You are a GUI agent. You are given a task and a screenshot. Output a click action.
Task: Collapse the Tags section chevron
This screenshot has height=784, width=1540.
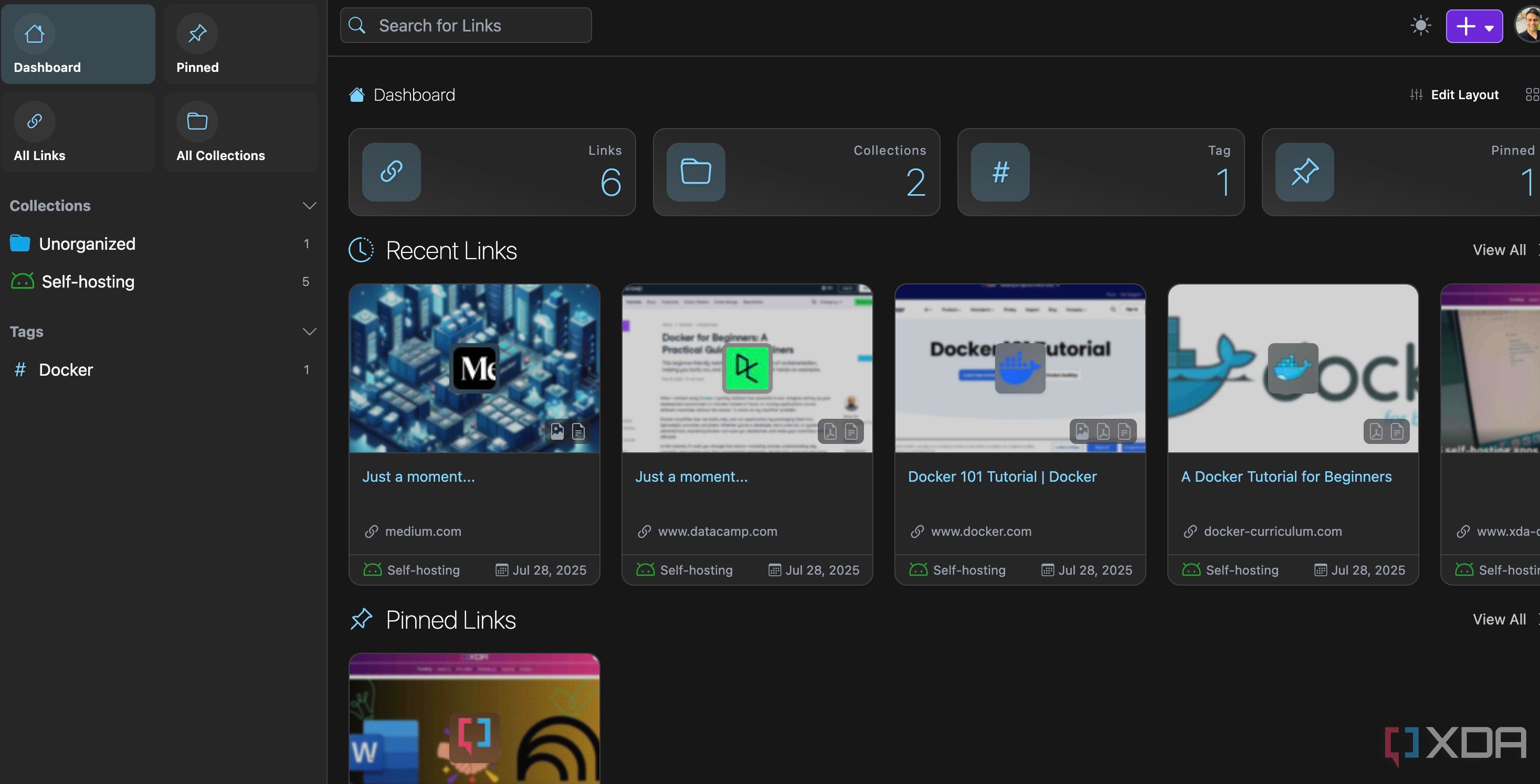[309, 332]
